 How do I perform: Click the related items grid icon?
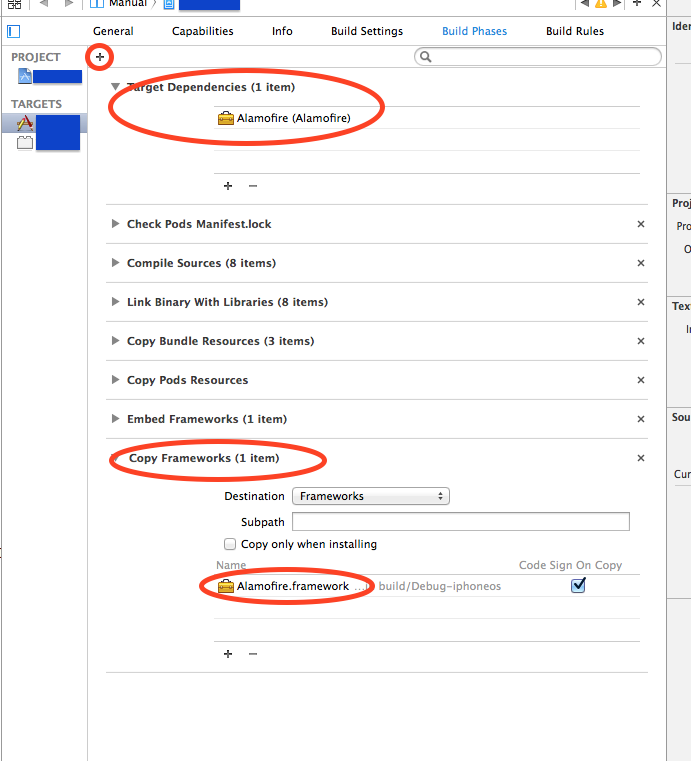tap(15, 4)
